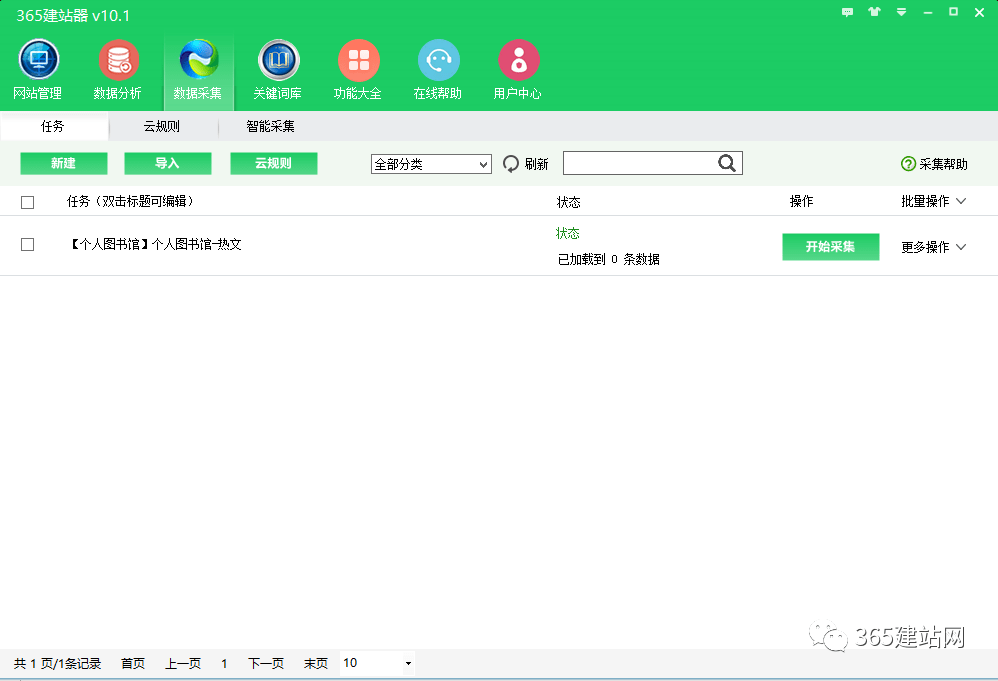Screen dimensions: 998x681
Task: Open the 功能大全 grid icon
Action: [x=358, y=60]
